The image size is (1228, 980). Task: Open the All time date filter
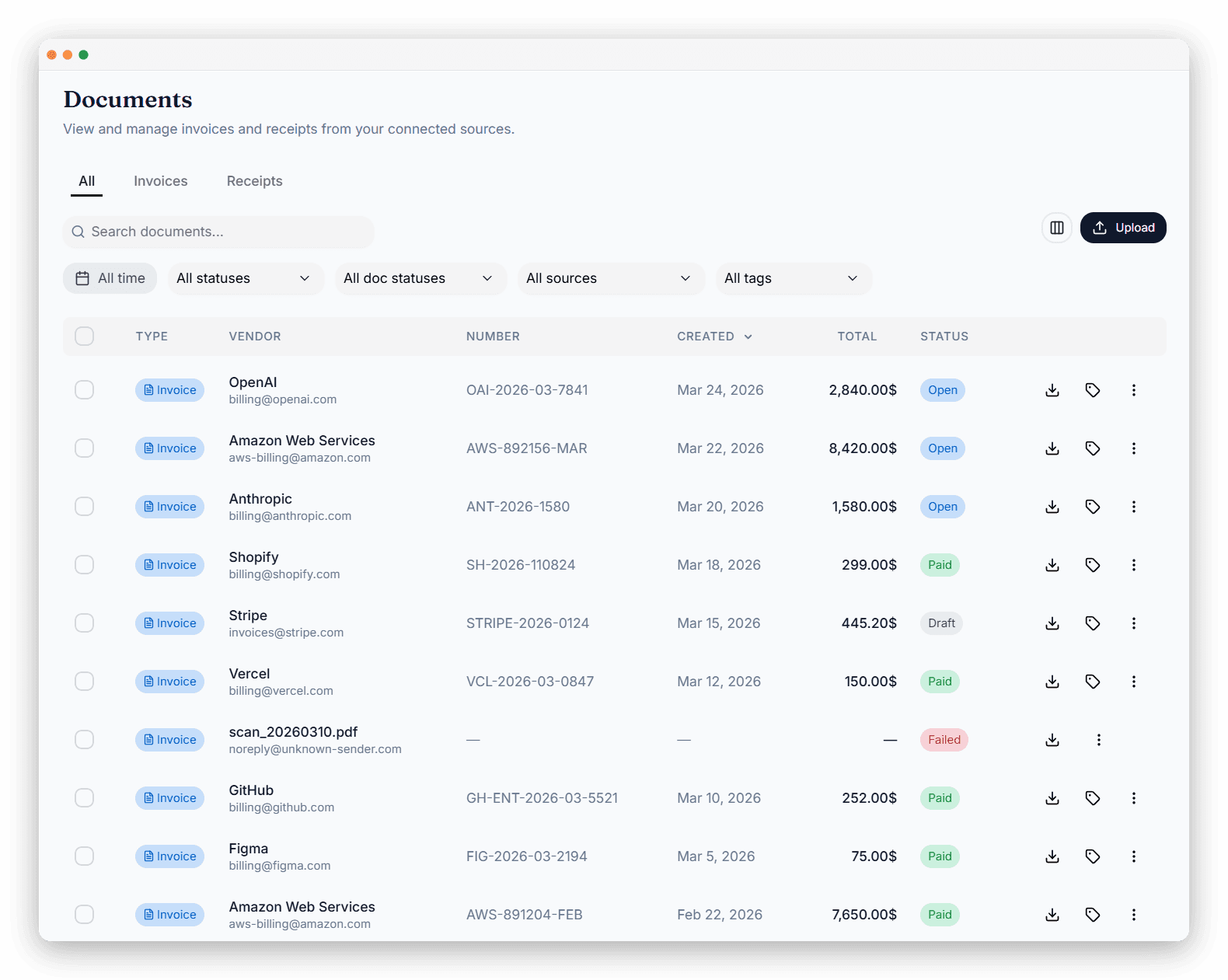[x=110, y=278]
